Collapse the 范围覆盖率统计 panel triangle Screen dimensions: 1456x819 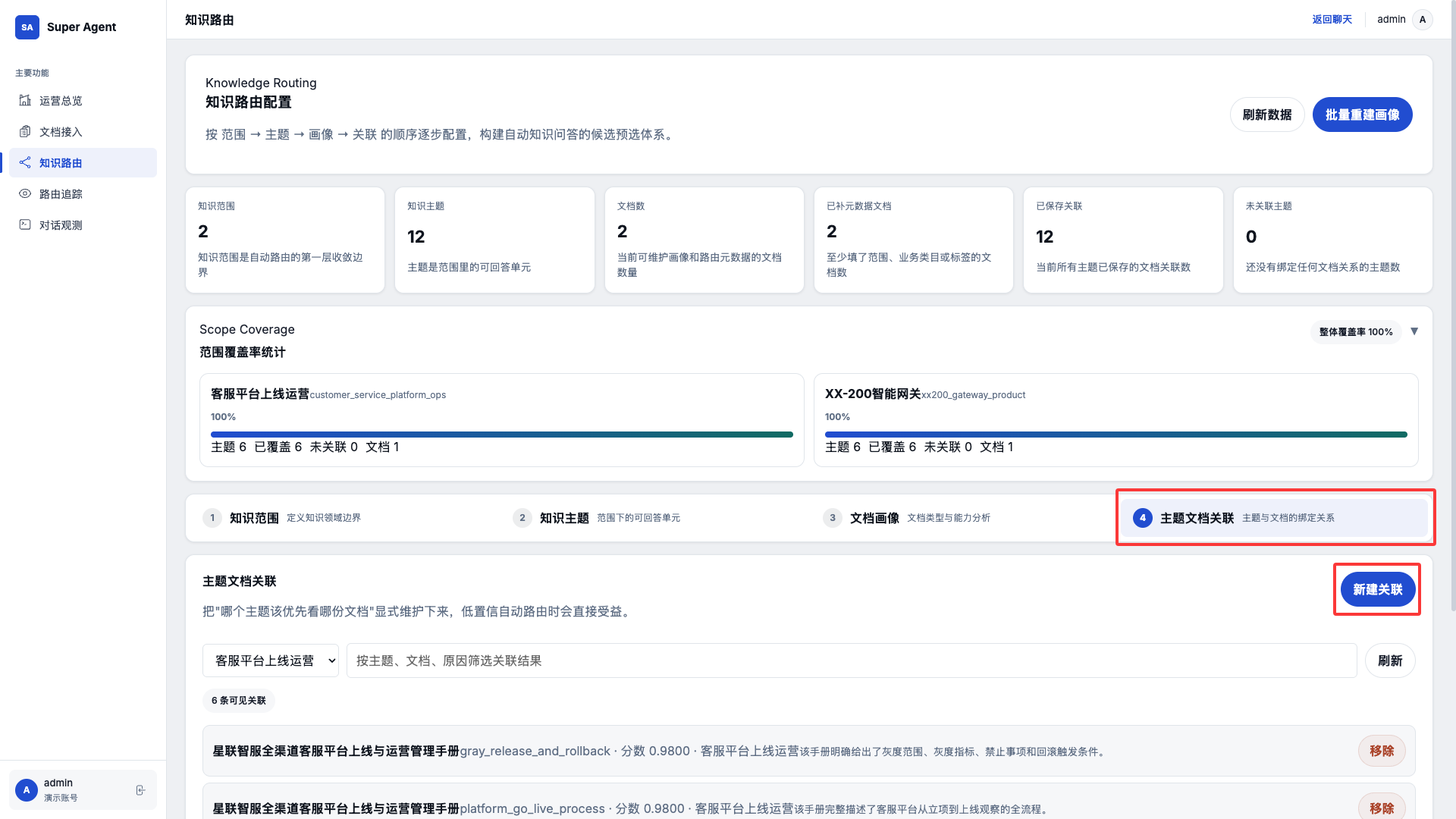tap(1414, 331)
